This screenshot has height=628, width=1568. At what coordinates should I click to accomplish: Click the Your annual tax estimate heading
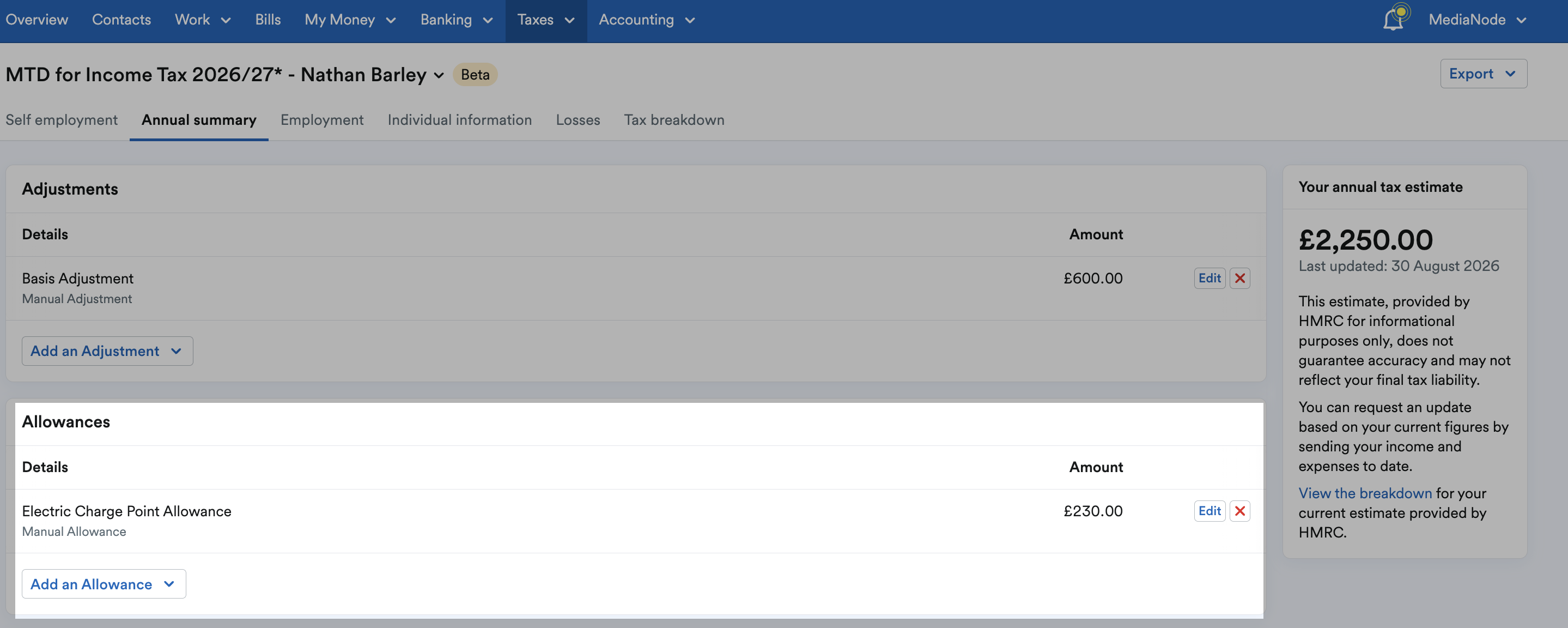point(1380,187)
